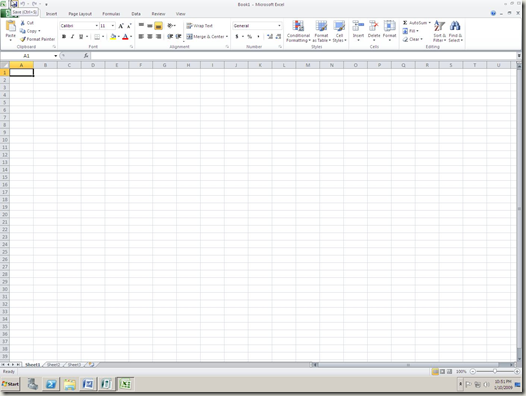Open the font size dropdown
This screenshot has width=526, height=396.
(113, 26)
